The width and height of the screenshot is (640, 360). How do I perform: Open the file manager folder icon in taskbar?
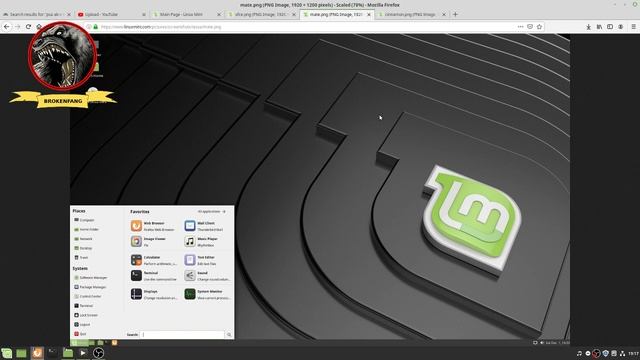68,353
